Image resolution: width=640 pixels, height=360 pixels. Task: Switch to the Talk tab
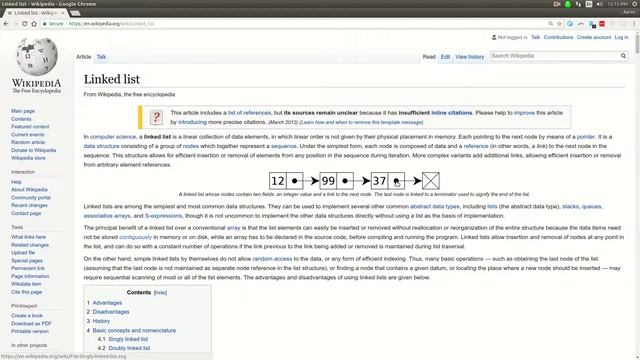click(101, 57)
